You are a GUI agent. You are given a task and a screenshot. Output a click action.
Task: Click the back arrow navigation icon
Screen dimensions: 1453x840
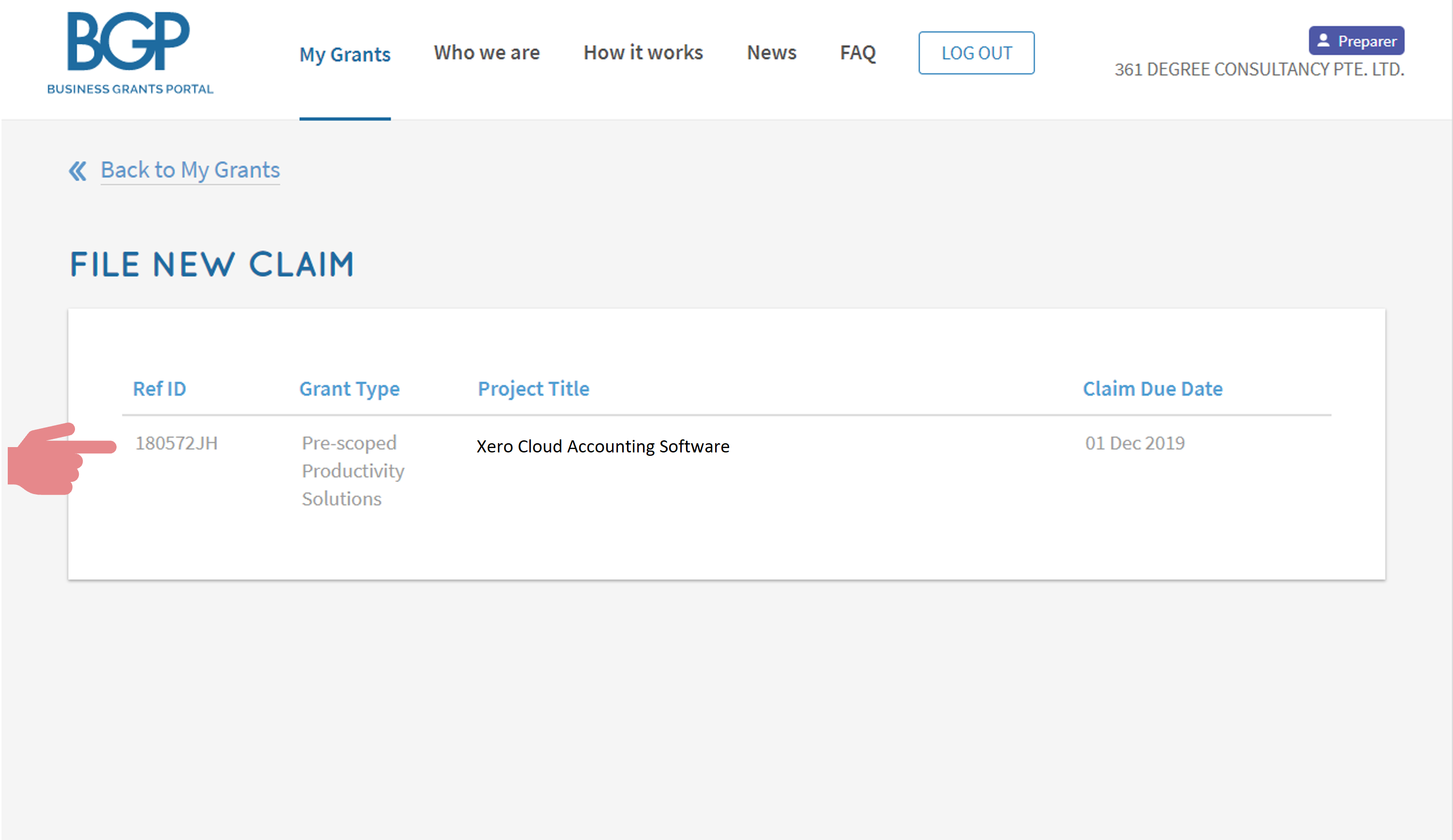coord(79,170)
